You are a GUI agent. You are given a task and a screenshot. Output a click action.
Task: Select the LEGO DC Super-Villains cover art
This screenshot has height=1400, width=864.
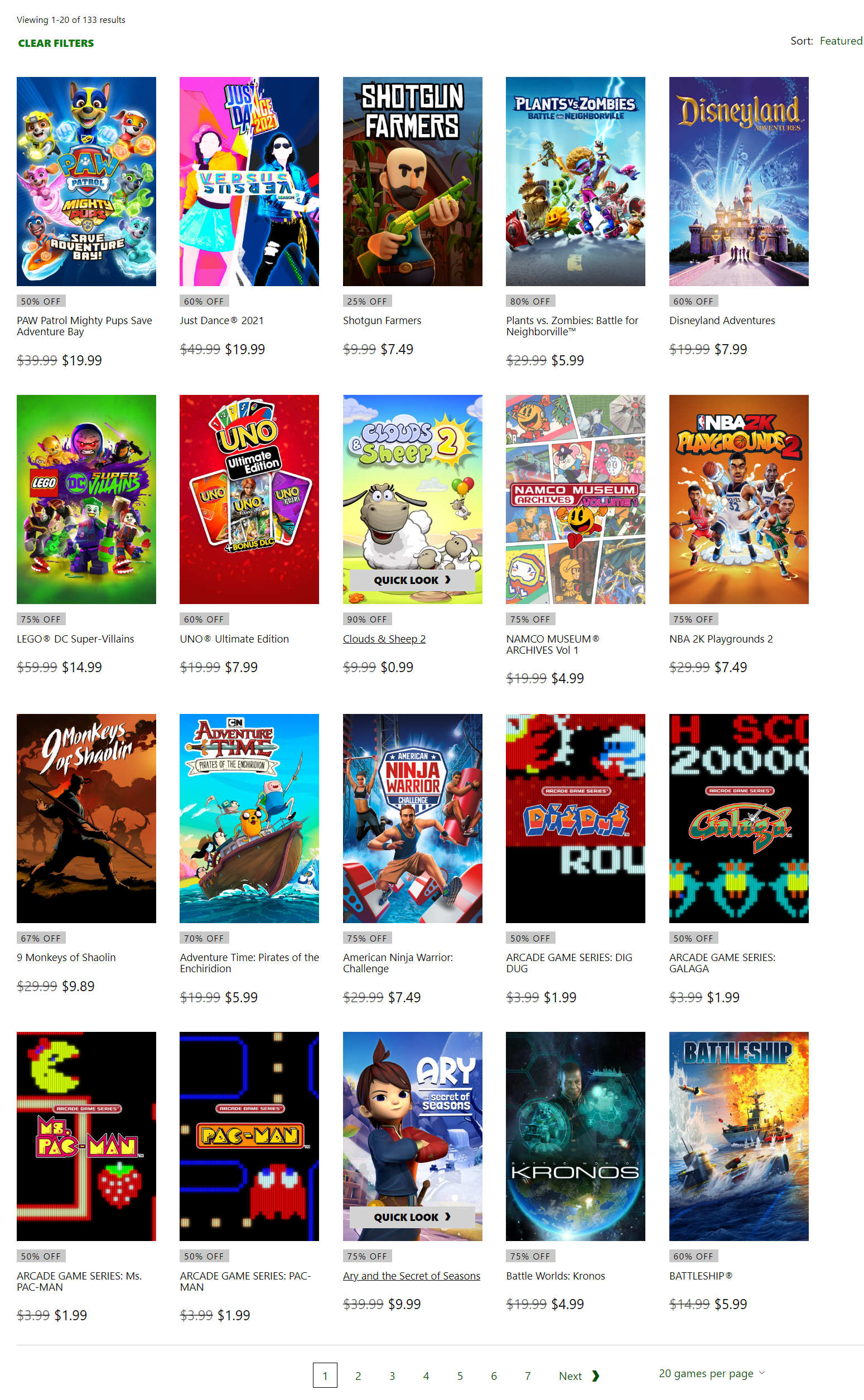(86, 499)
